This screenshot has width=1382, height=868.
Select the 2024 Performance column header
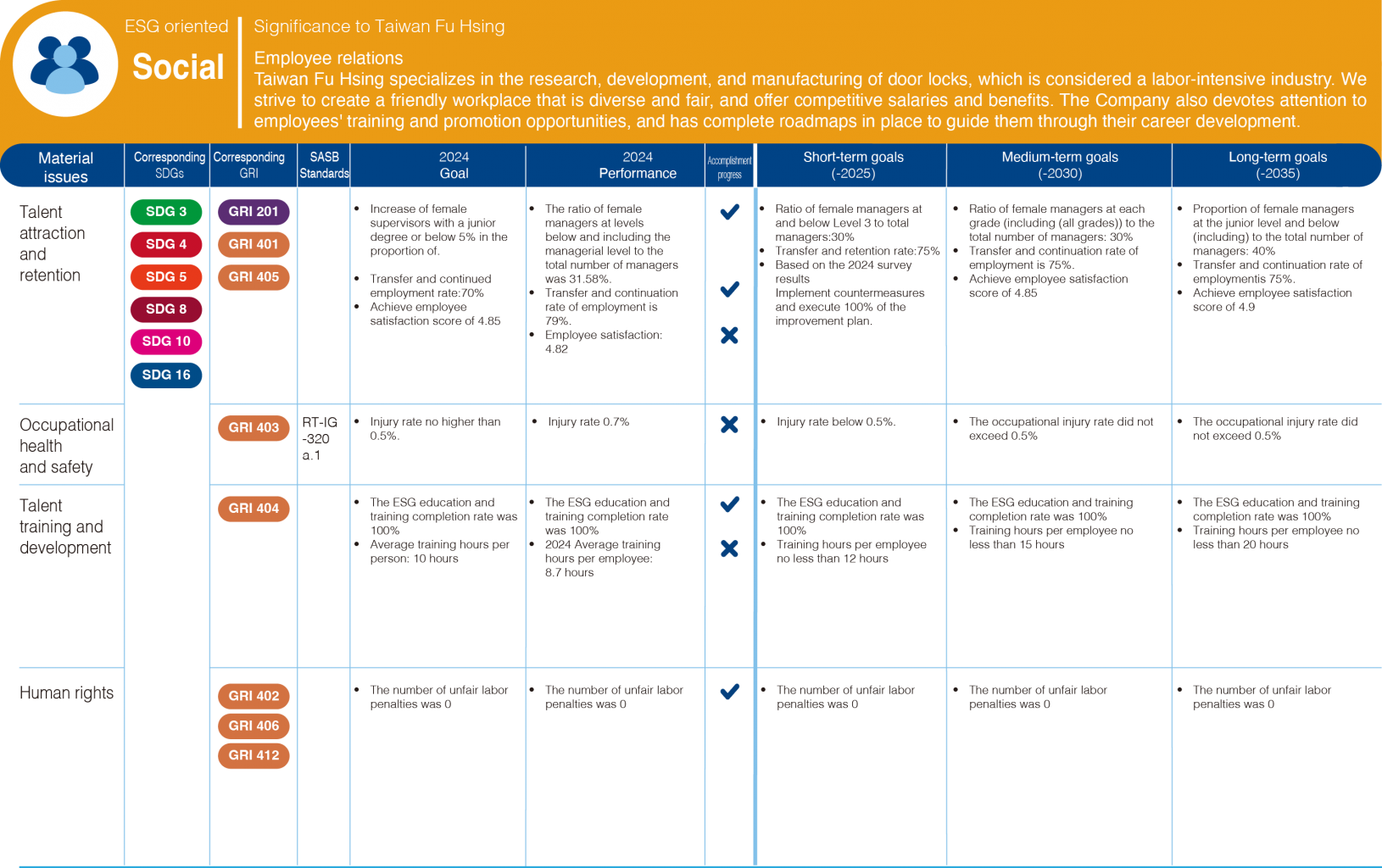638,165
